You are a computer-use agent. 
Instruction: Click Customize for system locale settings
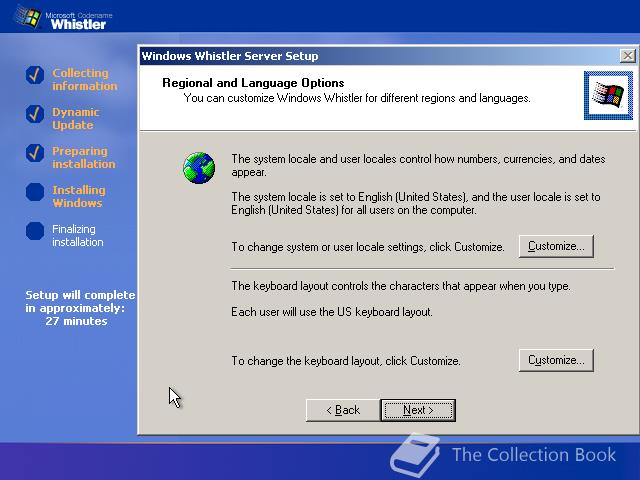click(x=556, y=246)
